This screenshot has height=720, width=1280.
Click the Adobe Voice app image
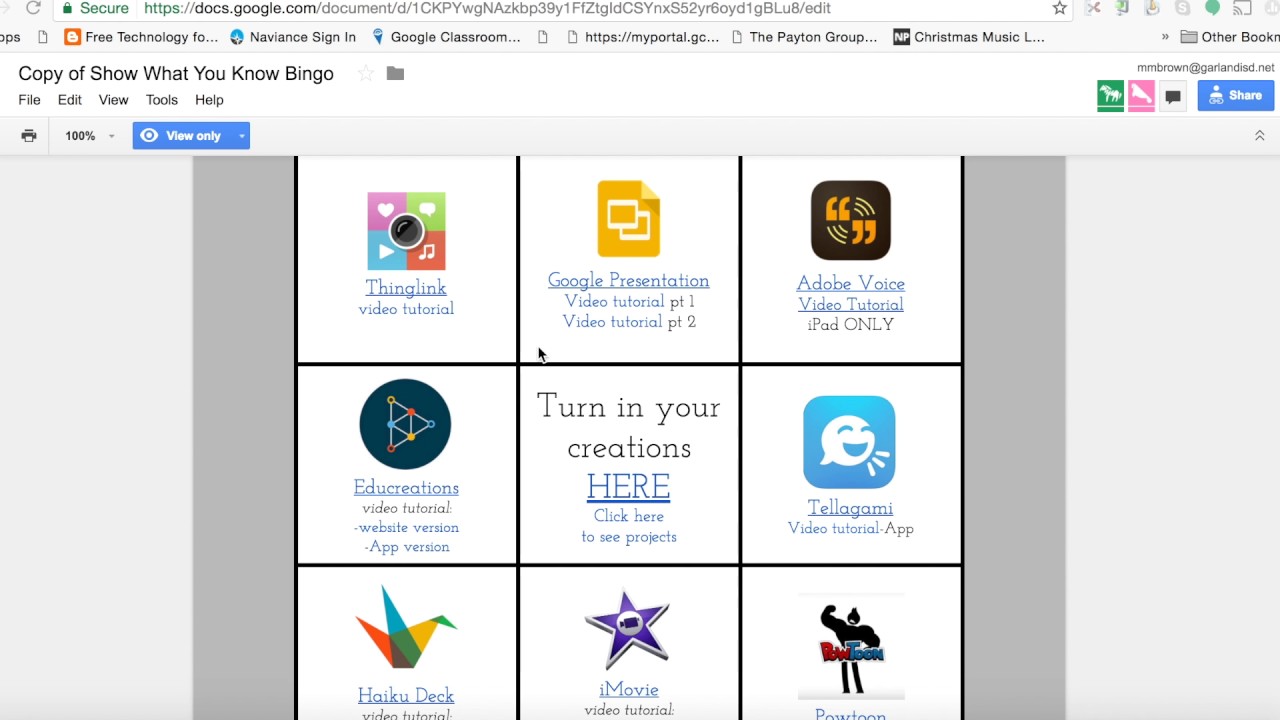click(x=851, y=220)
